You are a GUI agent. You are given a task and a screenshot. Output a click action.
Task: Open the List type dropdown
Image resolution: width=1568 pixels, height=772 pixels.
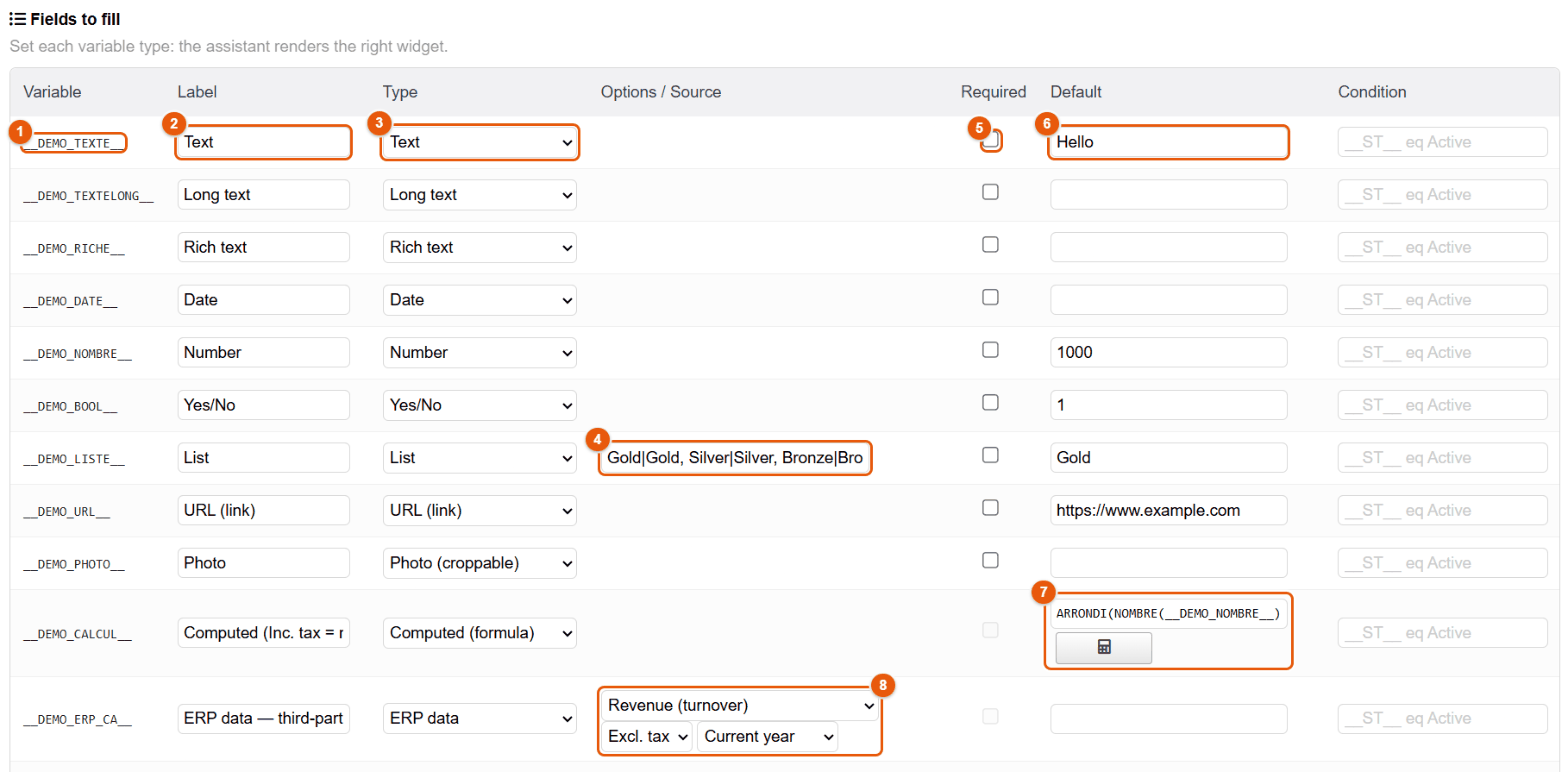click(480, 457)
